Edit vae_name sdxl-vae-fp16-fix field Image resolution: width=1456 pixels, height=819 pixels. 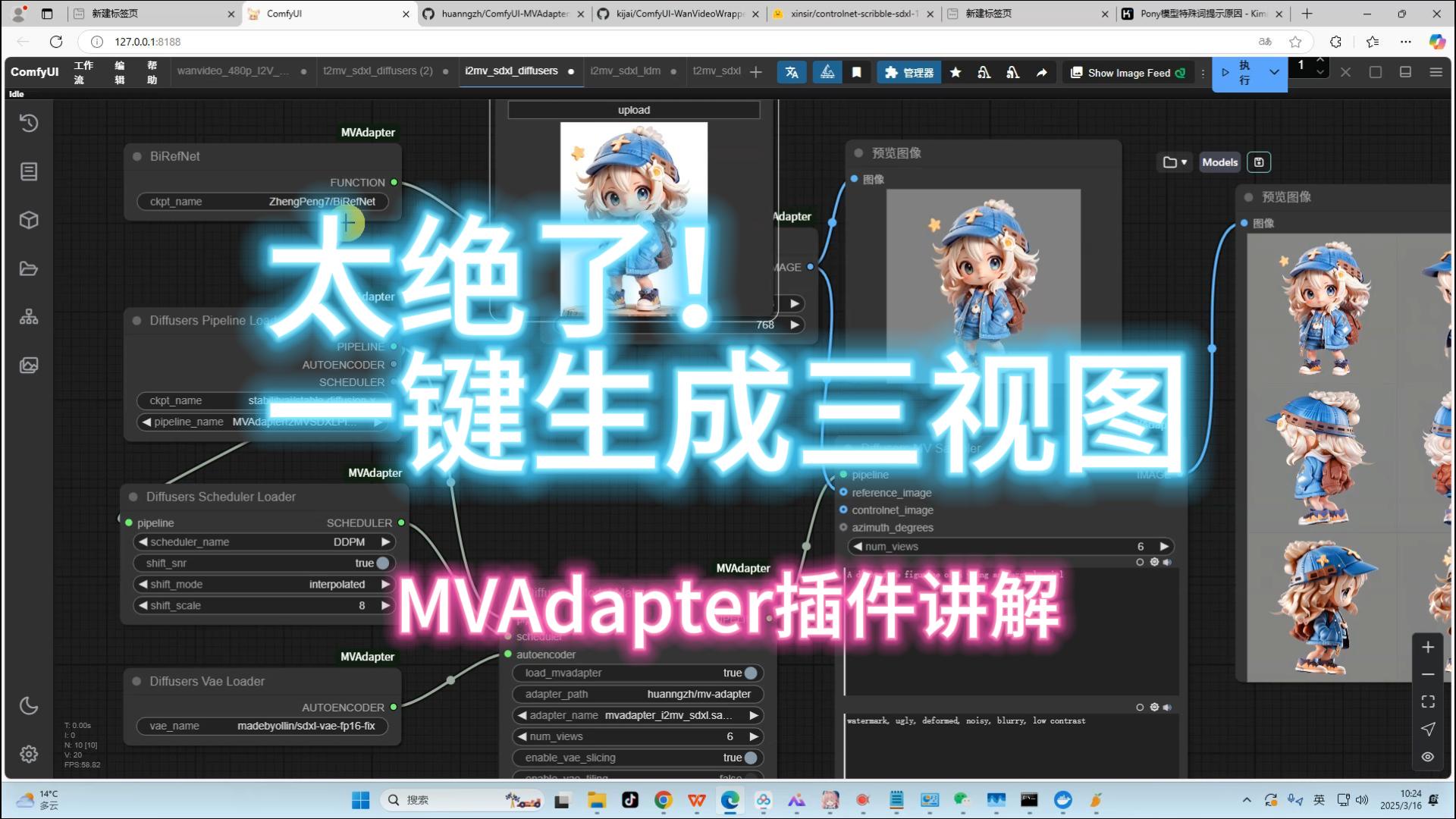click(262, 726)
